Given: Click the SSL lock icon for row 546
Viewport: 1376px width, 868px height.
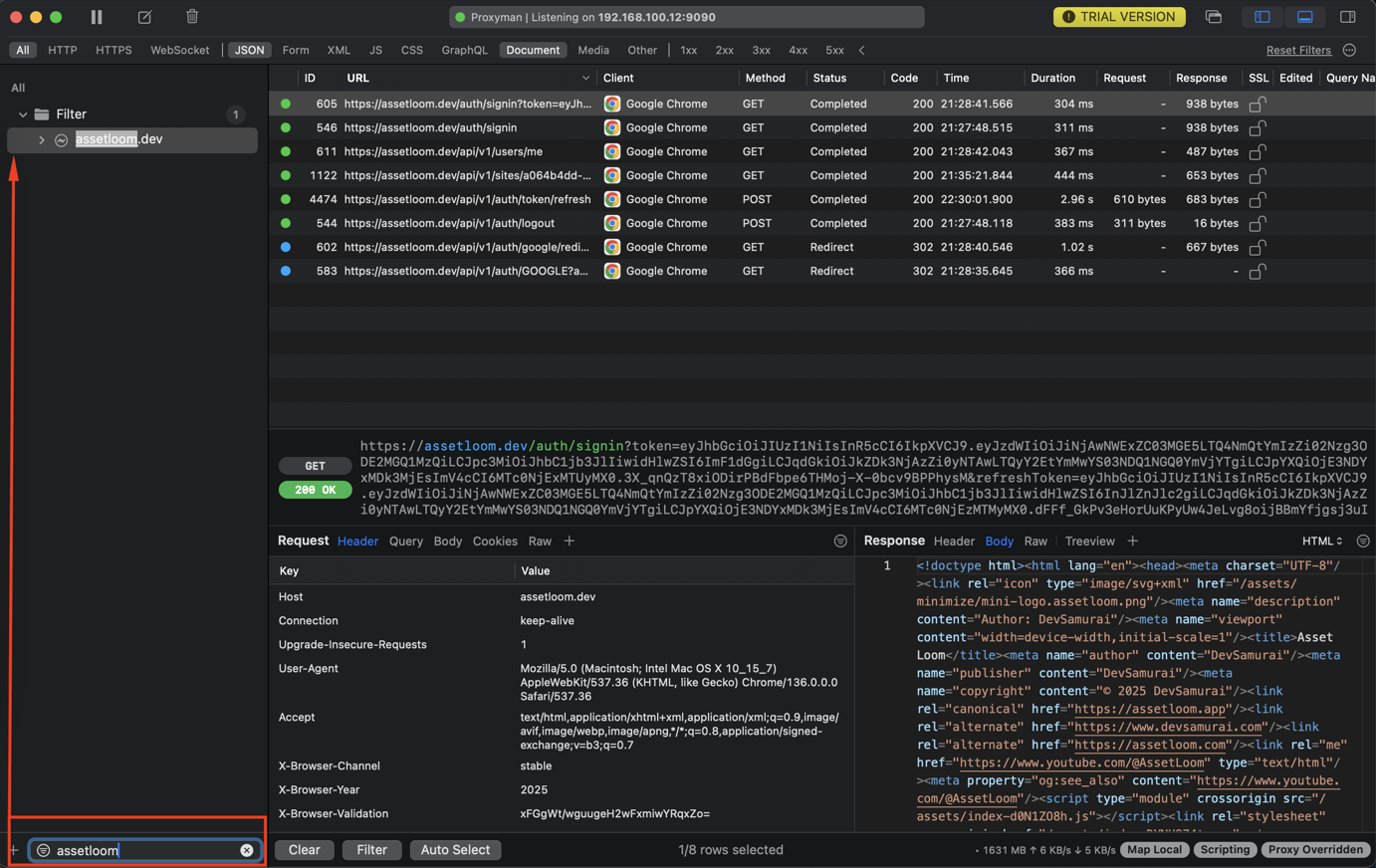Looking at the screenshot, I should point(1258,127).
